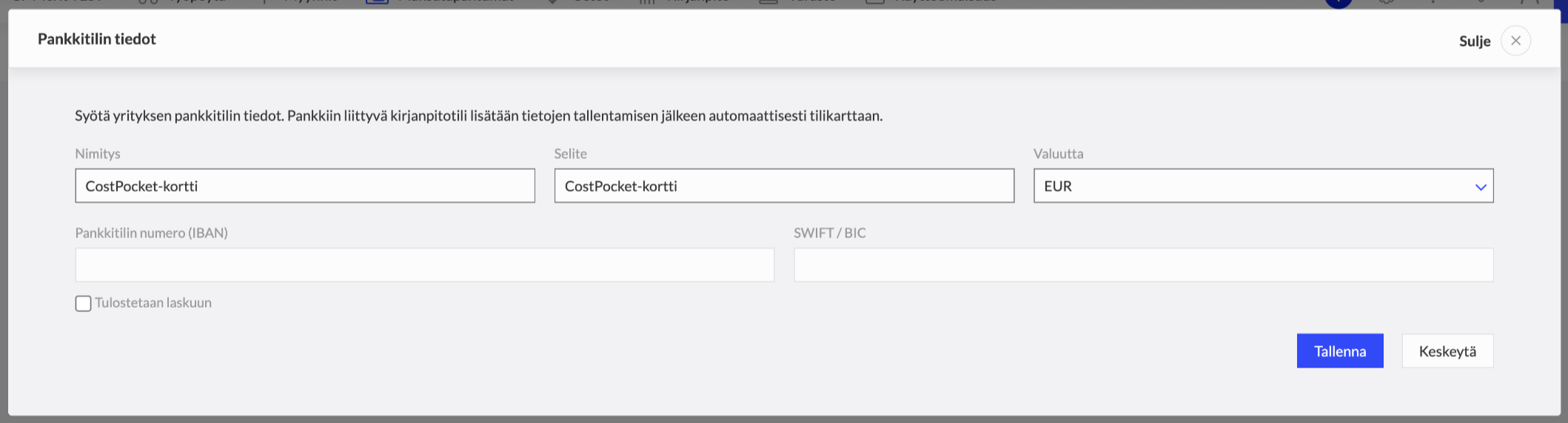Save with the Tallenna button
Screen dimensions: 1568x423
[x=1339, y=351]
